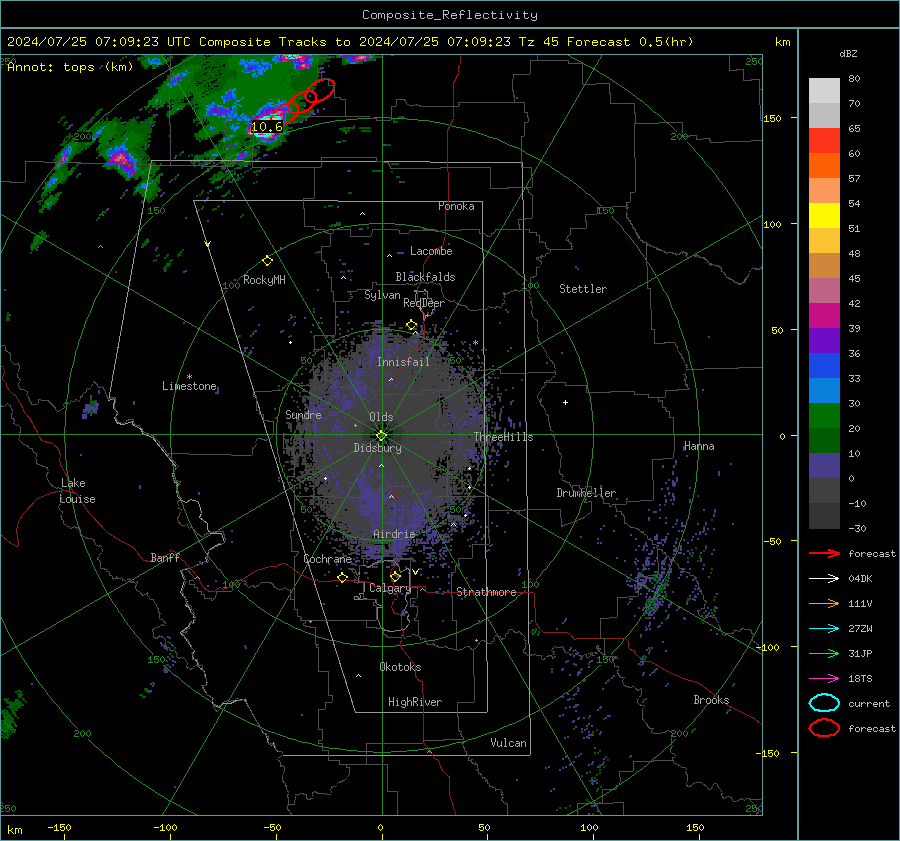Image resolution: width=900 pixels, height=841 pixels.
Task: Select the Okotoks label
Action: click(400, 667)
